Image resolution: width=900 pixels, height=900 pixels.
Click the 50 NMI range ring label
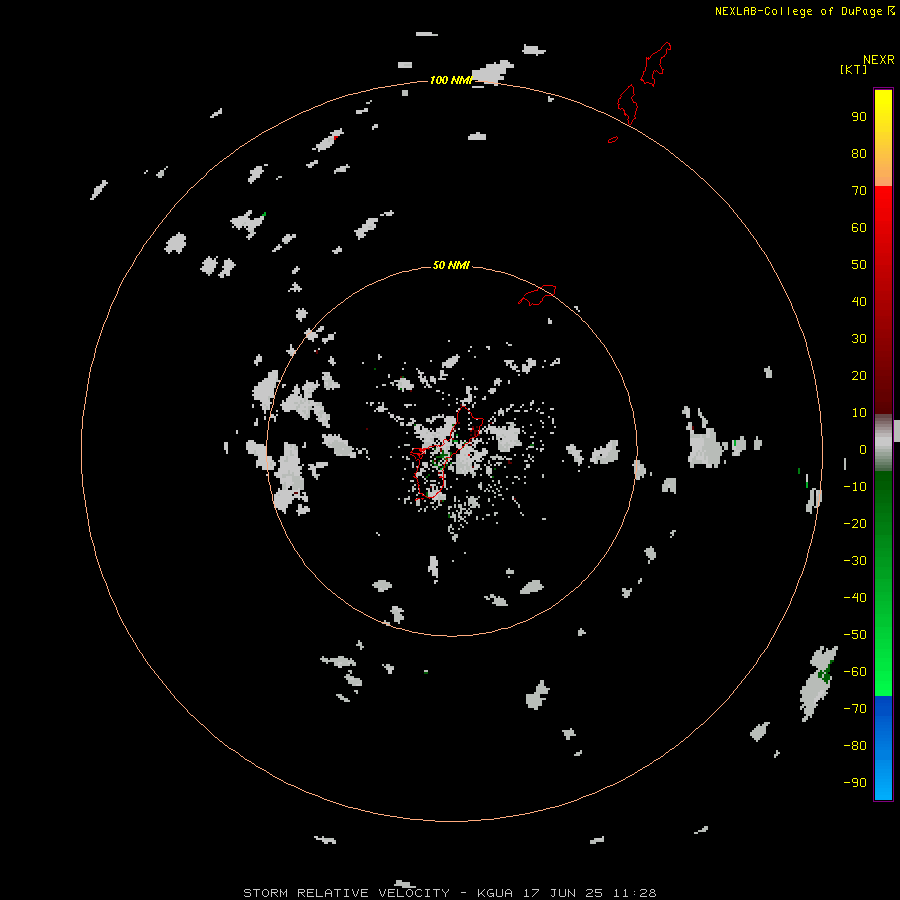[451, 265]
